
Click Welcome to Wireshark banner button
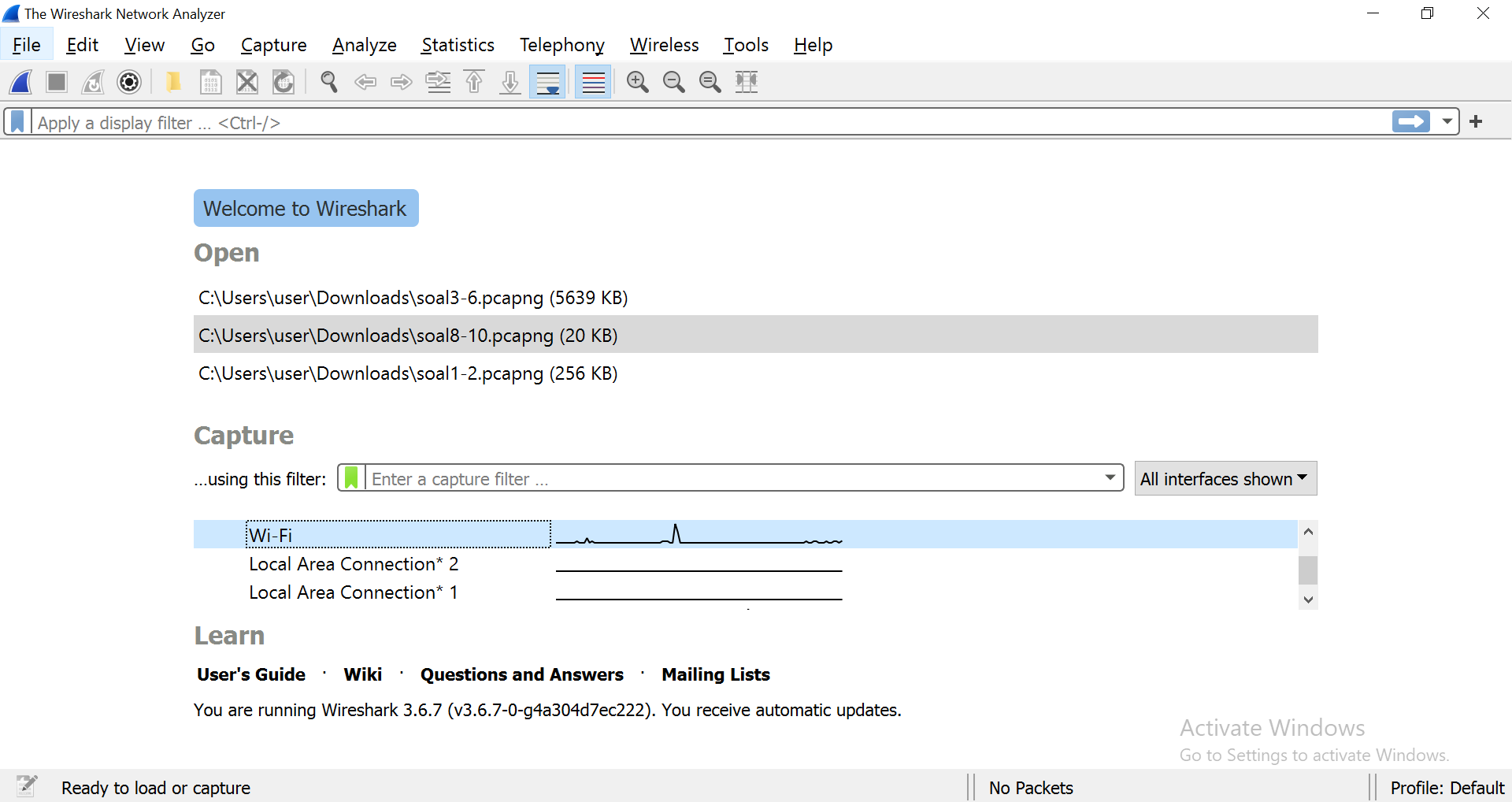tap(306, 208)
